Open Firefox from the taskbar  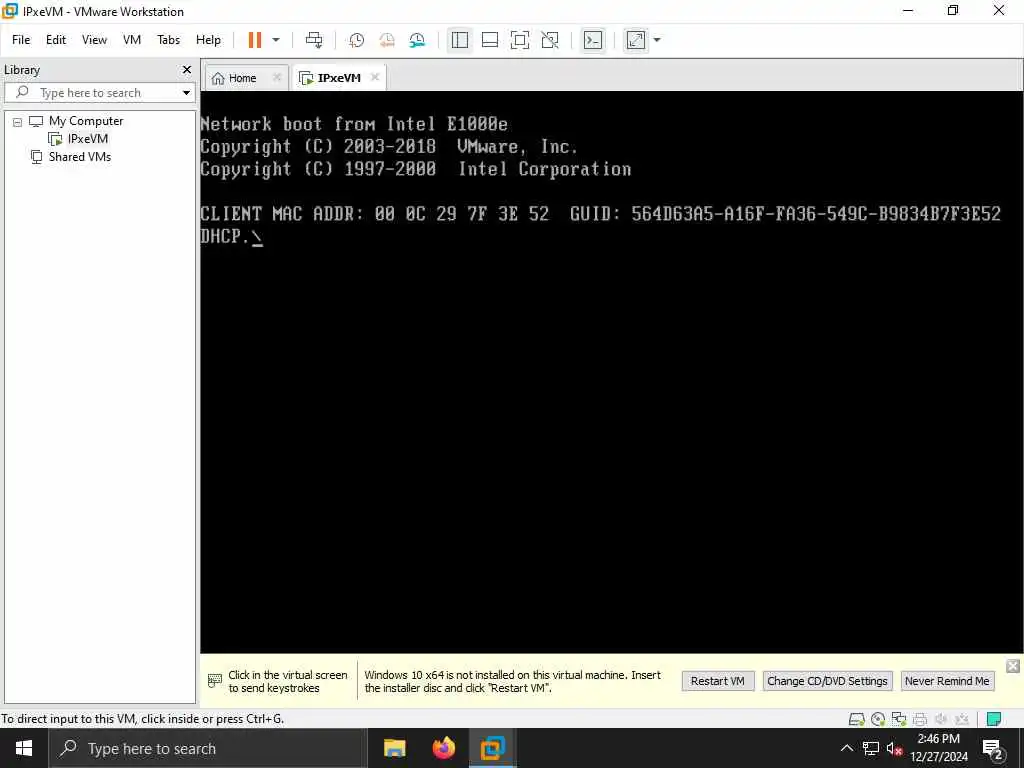point(443,748)
